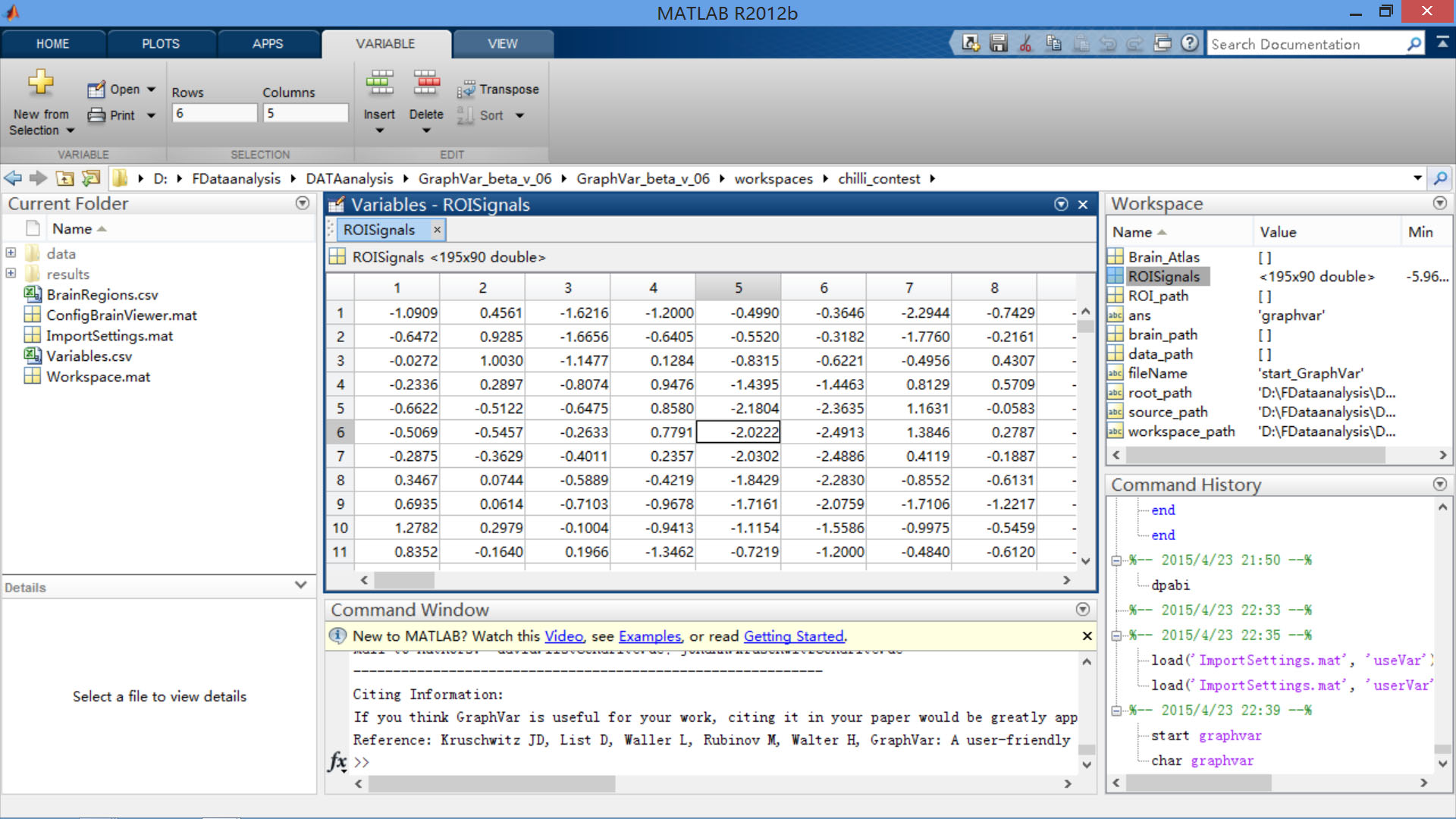Click New from Selection plus icon
The width and height of the screenshot is (1456, 819).
41,82
